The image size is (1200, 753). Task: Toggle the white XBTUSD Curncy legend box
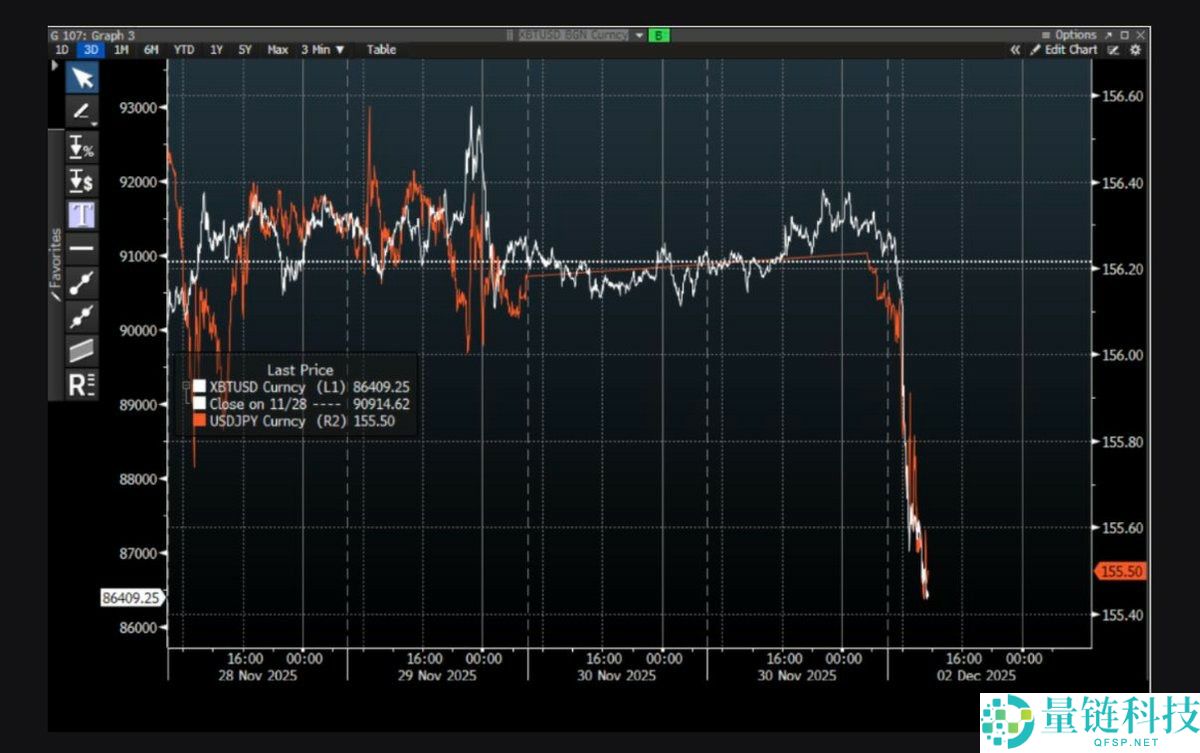coord(200,386)
